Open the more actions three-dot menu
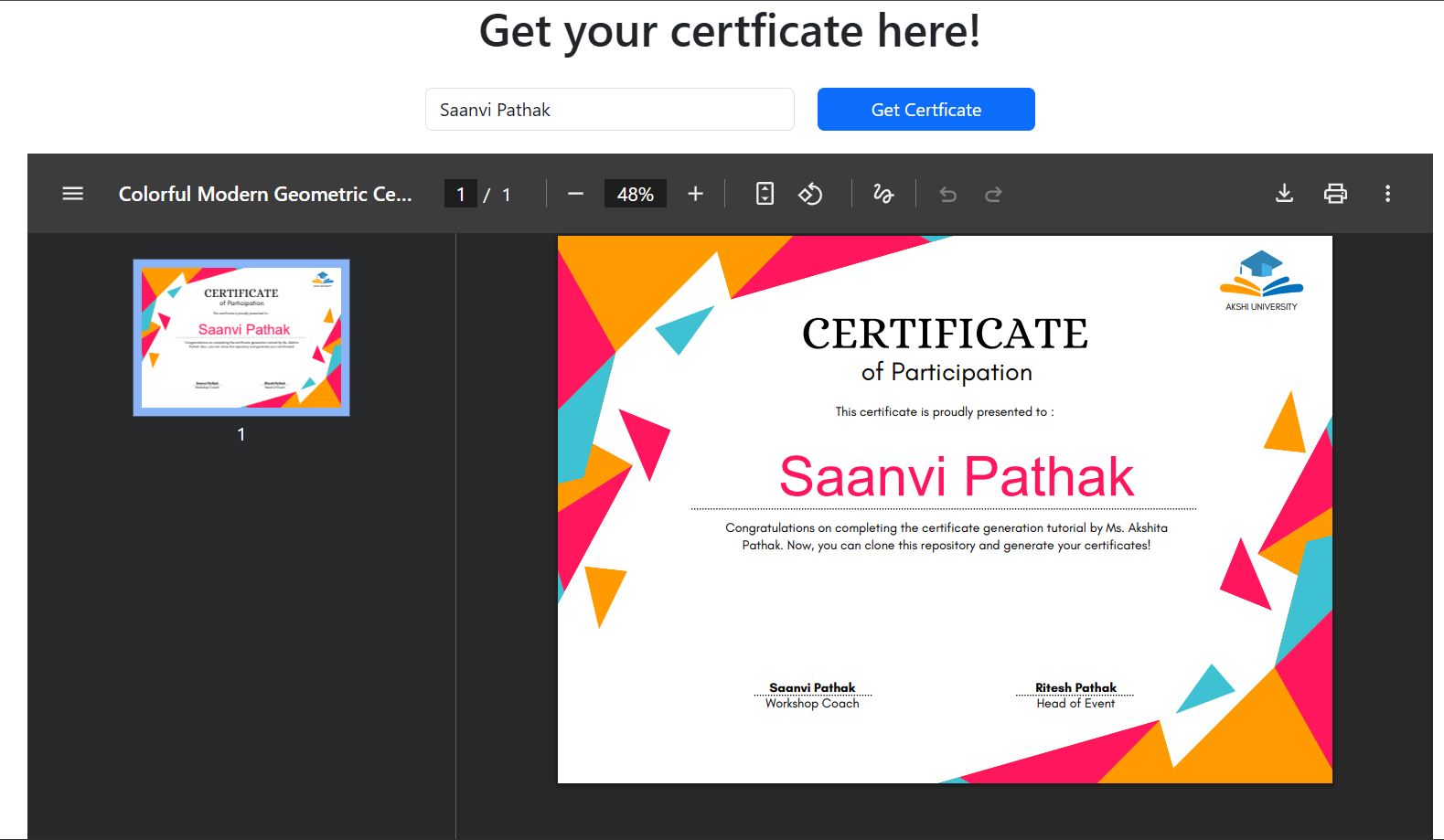This screenshot has width=1444, height=840. tap(1387, 194)
